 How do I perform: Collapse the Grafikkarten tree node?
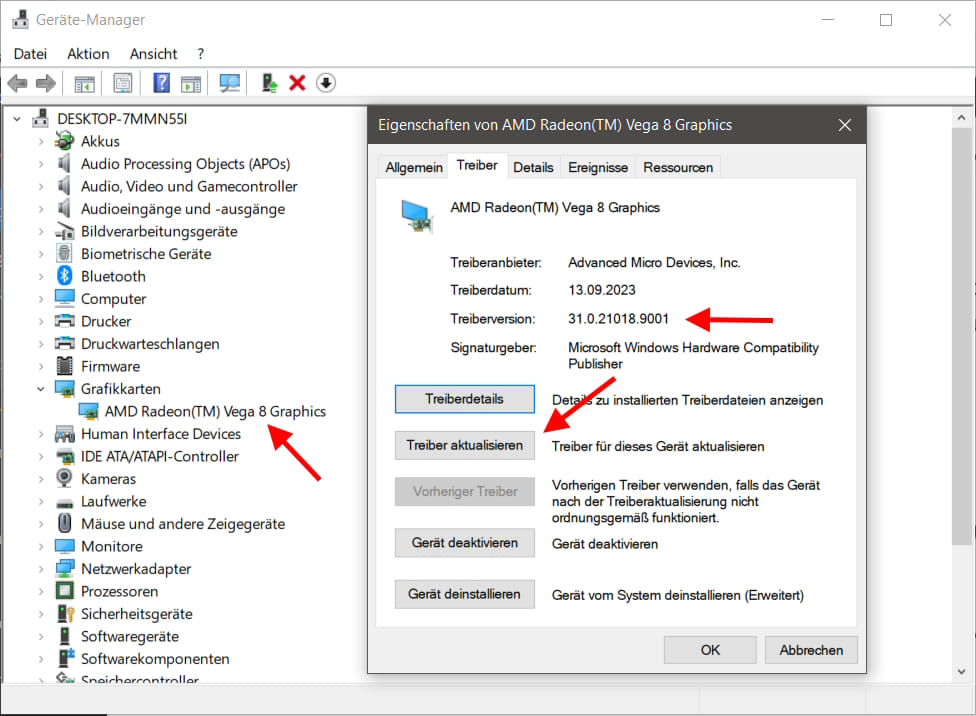41,389
